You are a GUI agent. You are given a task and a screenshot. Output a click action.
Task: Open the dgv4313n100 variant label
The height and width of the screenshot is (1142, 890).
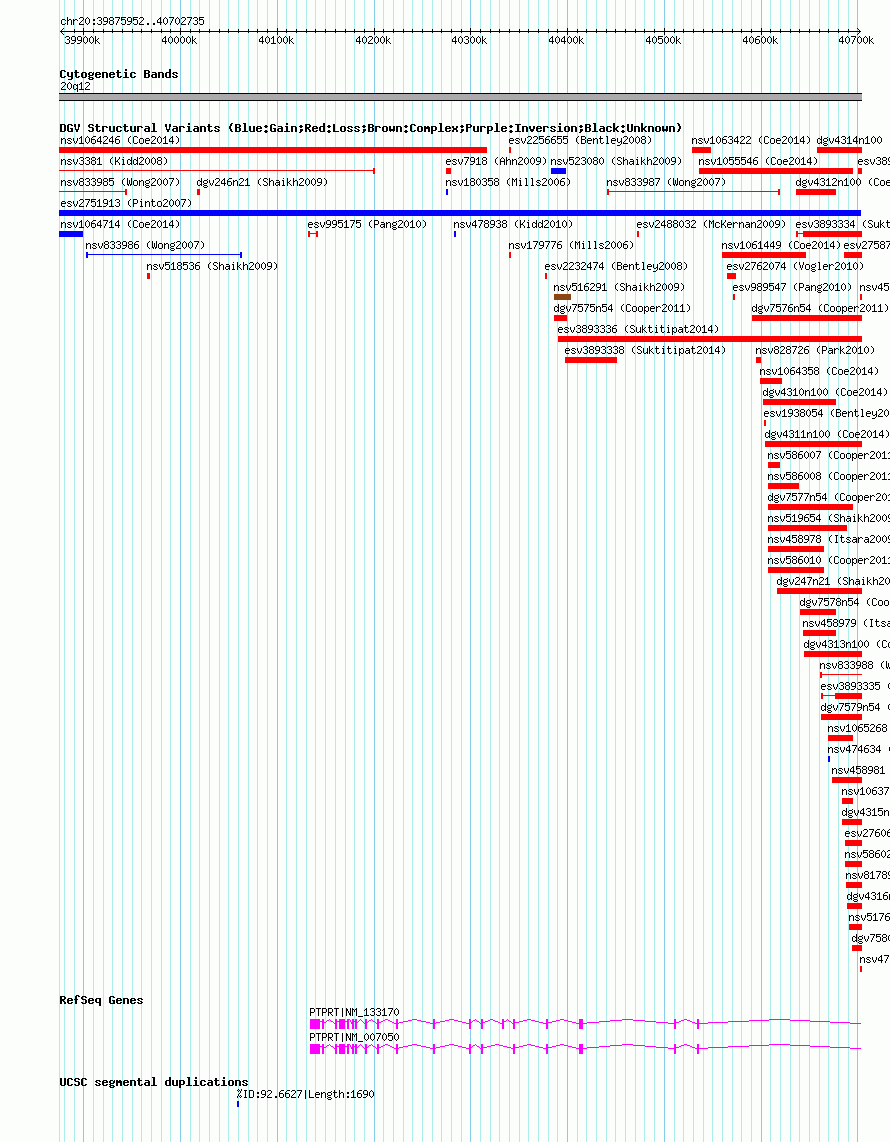(x=846, y=645)
